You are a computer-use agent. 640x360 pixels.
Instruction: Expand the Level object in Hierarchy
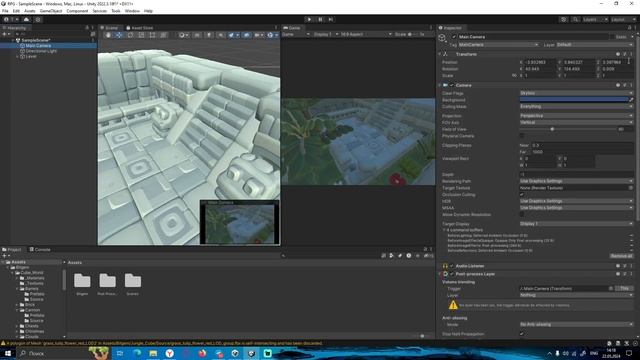pos(18,57)
